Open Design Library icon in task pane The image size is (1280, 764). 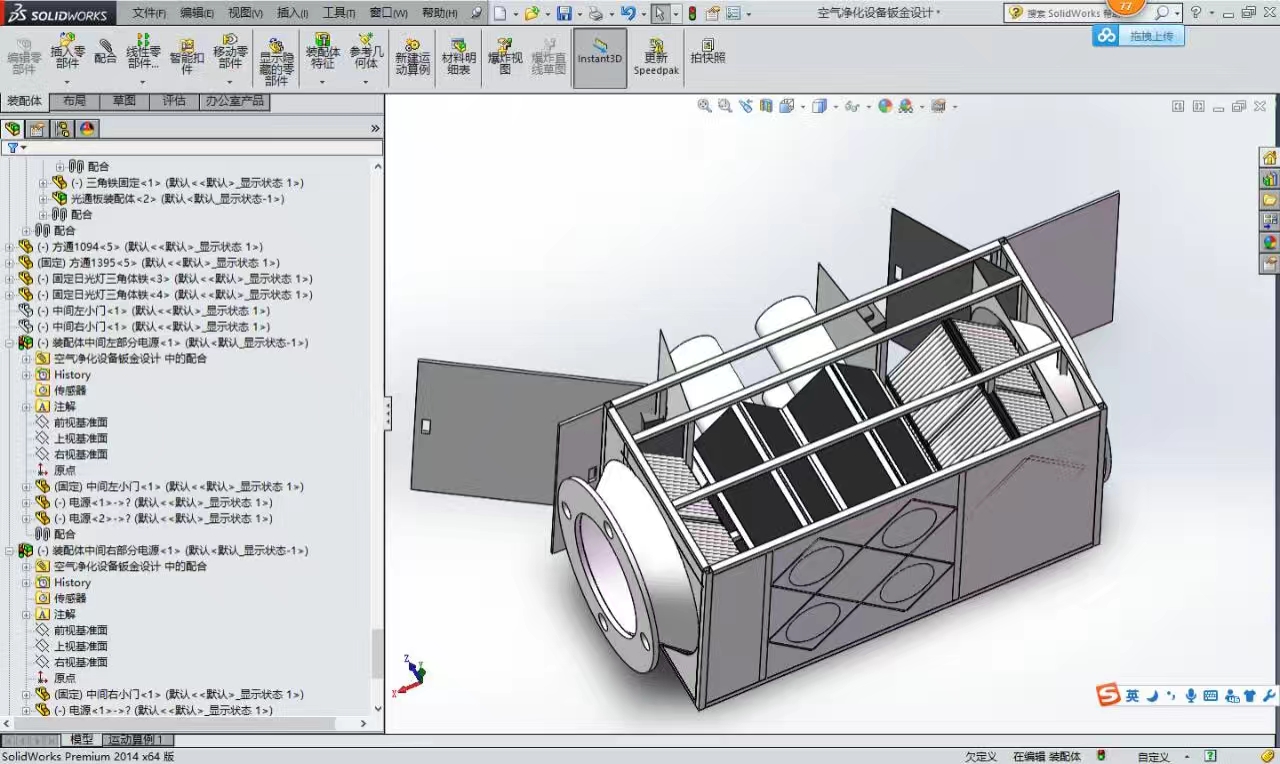[x=1269, y=180]
